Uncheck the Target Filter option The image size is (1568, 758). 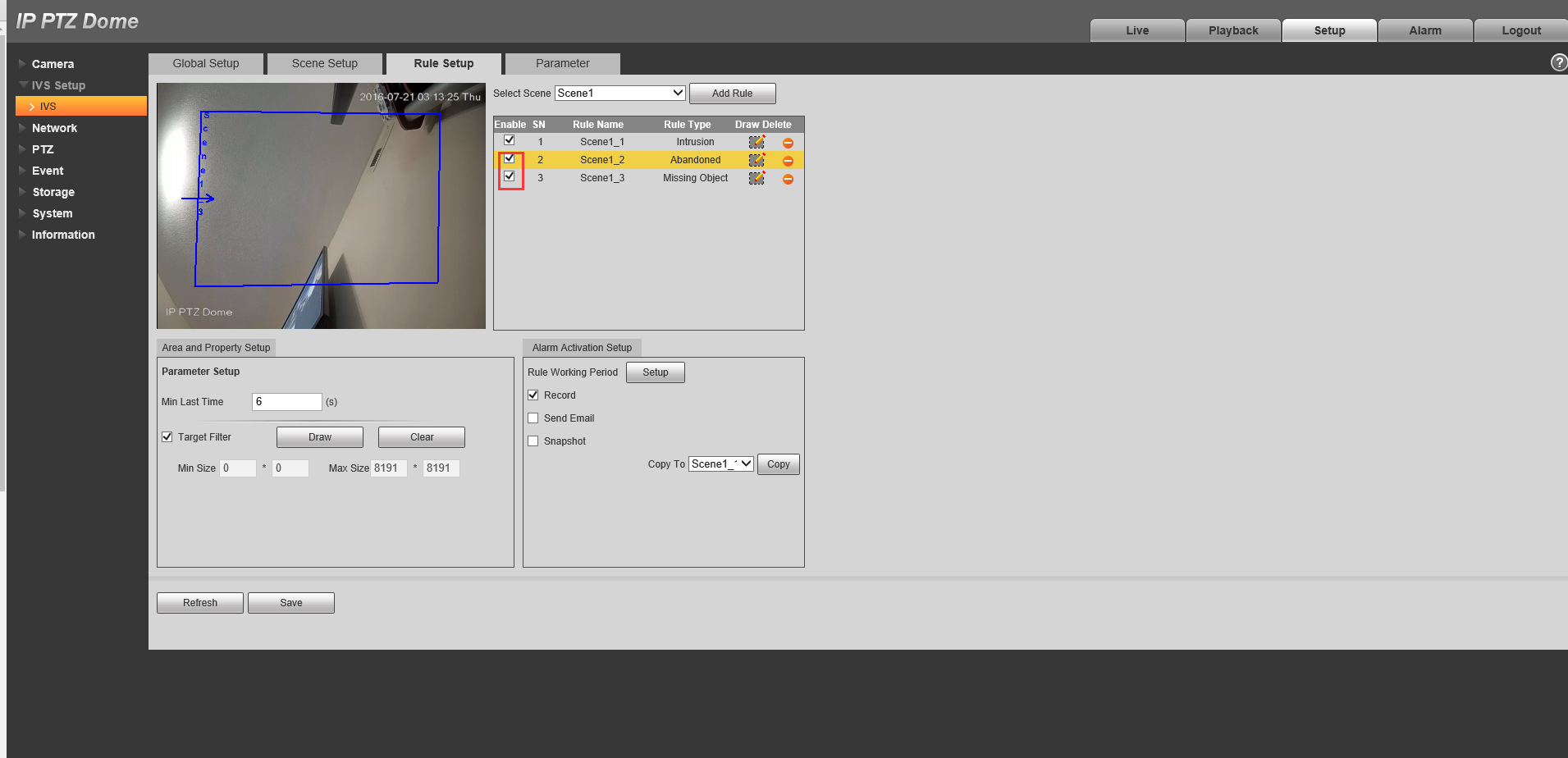coord(167,437)
